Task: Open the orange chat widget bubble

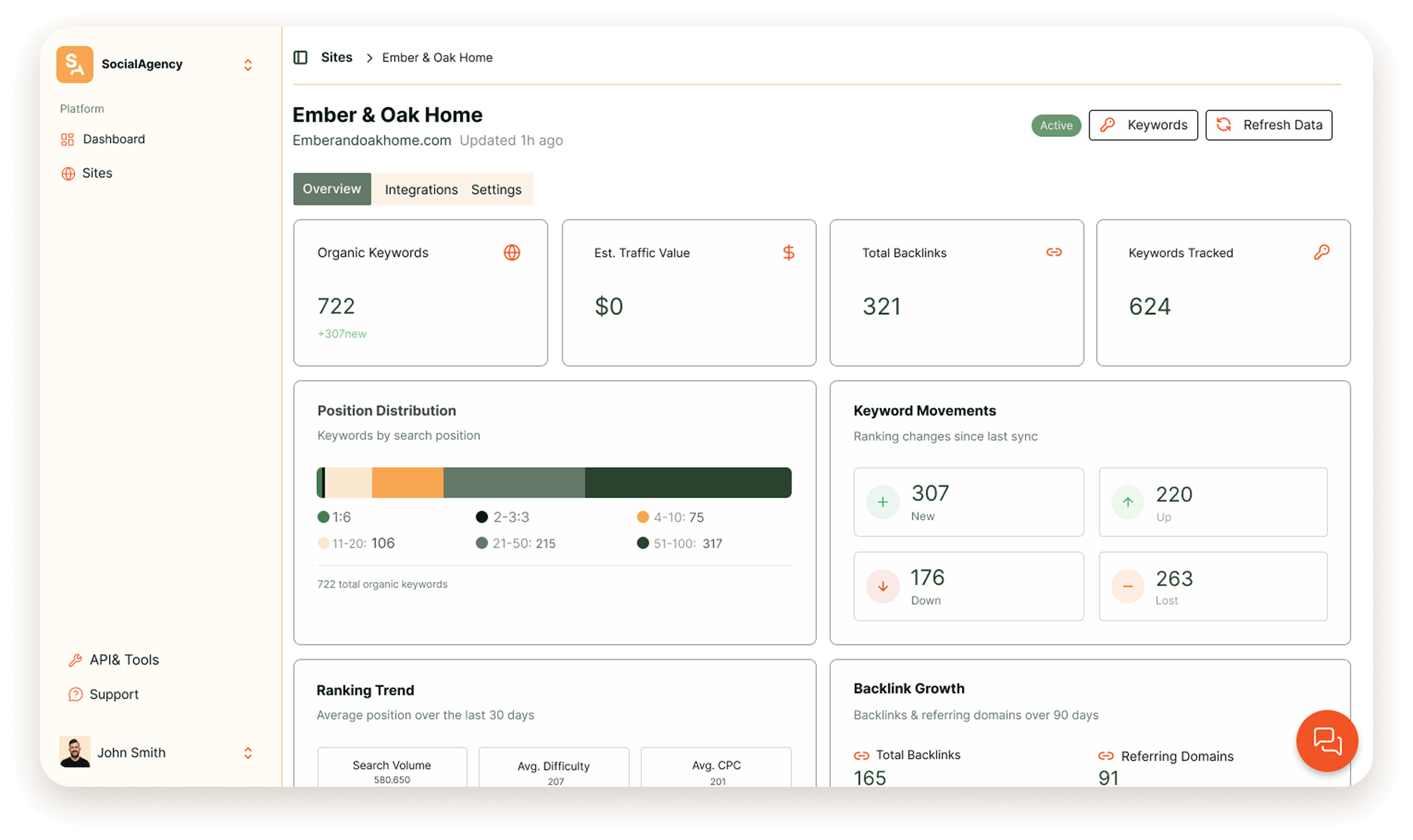Action: point(1327,742)
